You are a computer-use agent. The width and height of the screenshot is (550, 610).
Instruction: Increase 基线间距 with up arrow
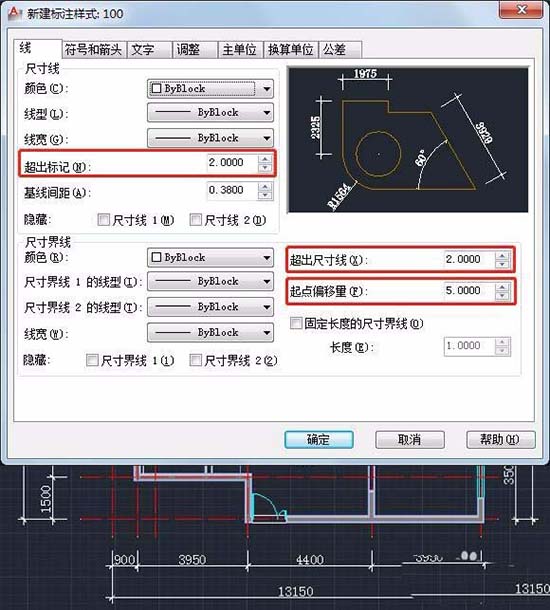pyautogui.click(x=265, y=187)
